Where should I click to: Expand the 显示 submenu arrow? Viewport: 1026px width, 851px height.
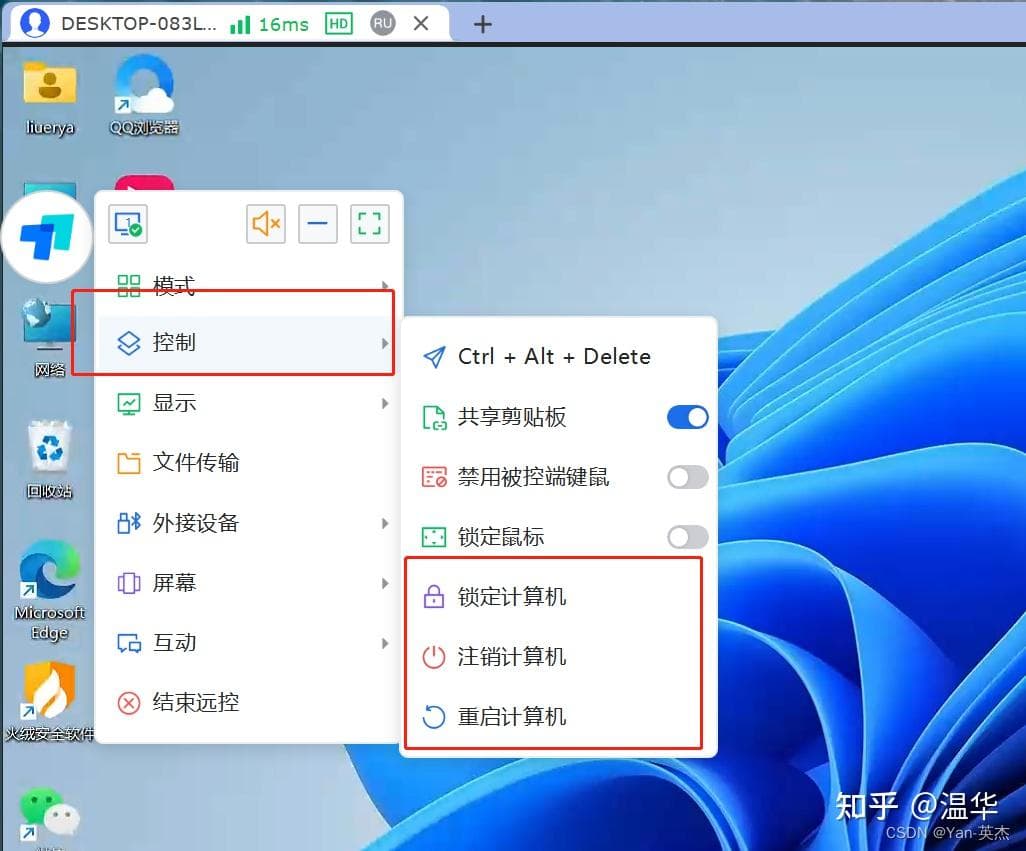[x=385, y=404]
